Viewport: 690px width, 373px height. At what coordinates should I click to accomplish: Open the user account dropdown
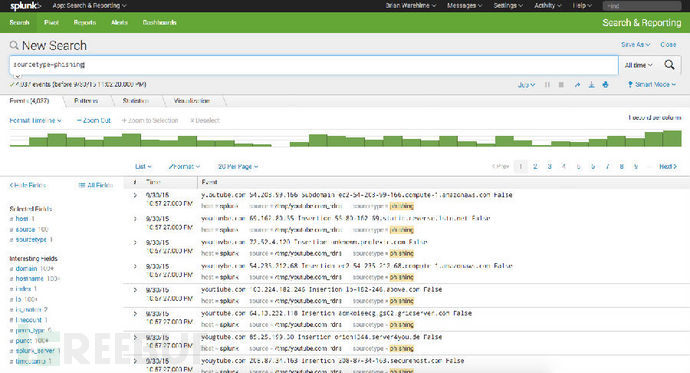tap(411, 6)
